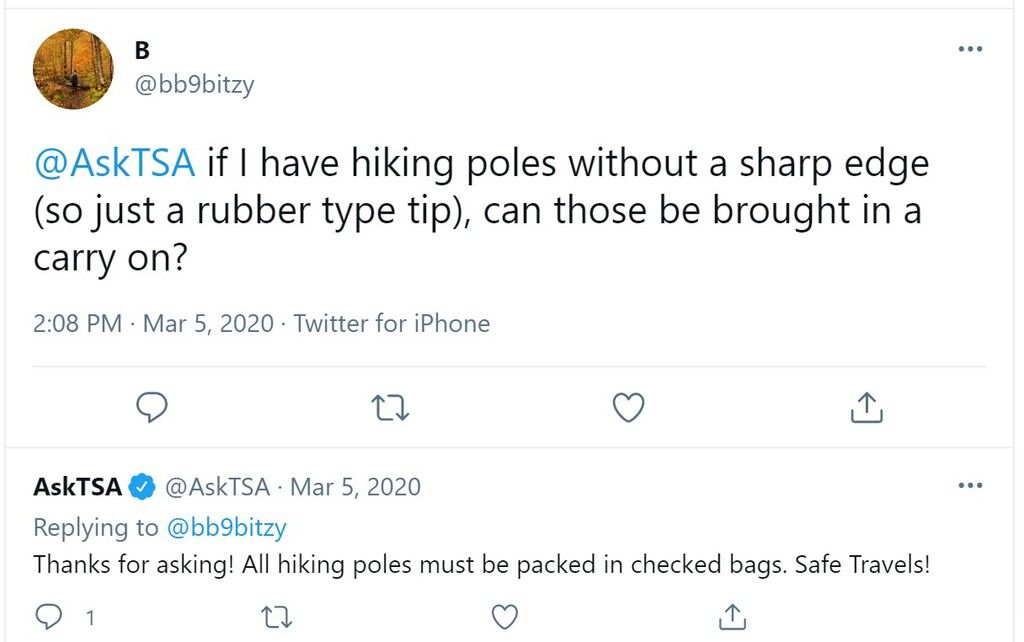Open more options on B's tweet
Viewport: 1024px width, 642px height.
(970, 49)
